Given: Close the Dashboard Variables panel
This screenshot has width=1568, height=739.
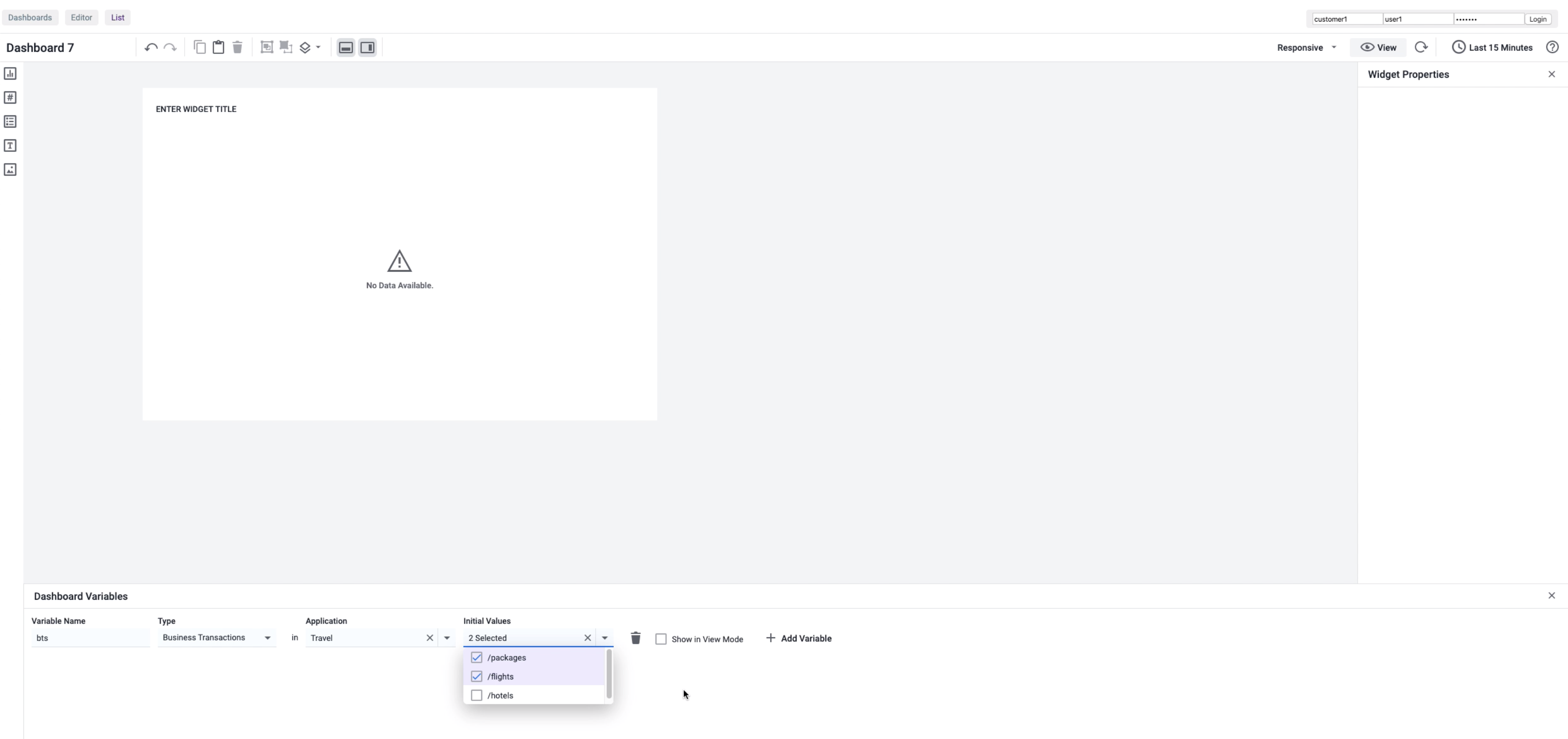Looking at the screenshot, I should click(1552, 596).
